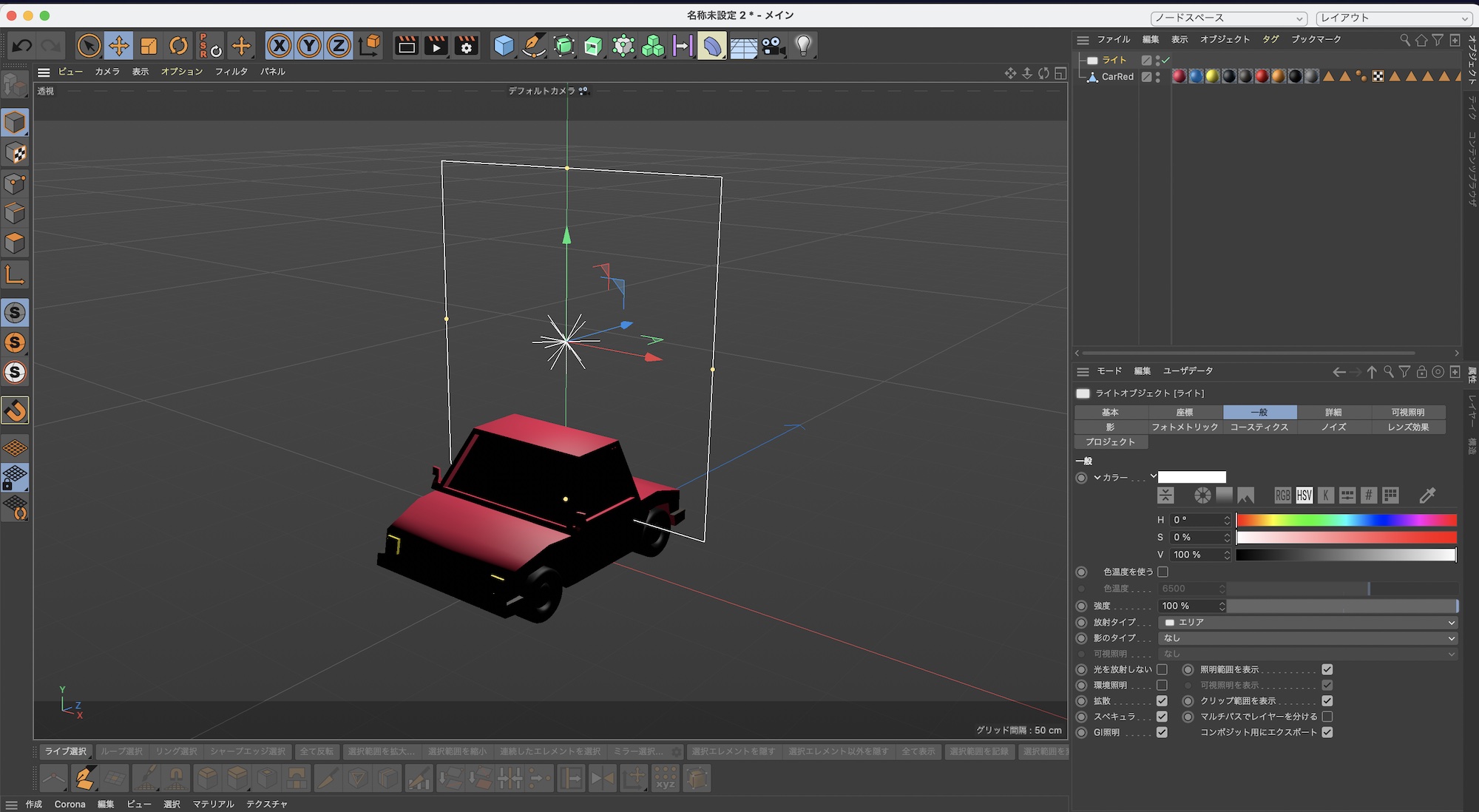The image size is (1479, 812).
Task: Select the color eyedropper picker
Action: pyautogui.click(x=1427, y=495)
